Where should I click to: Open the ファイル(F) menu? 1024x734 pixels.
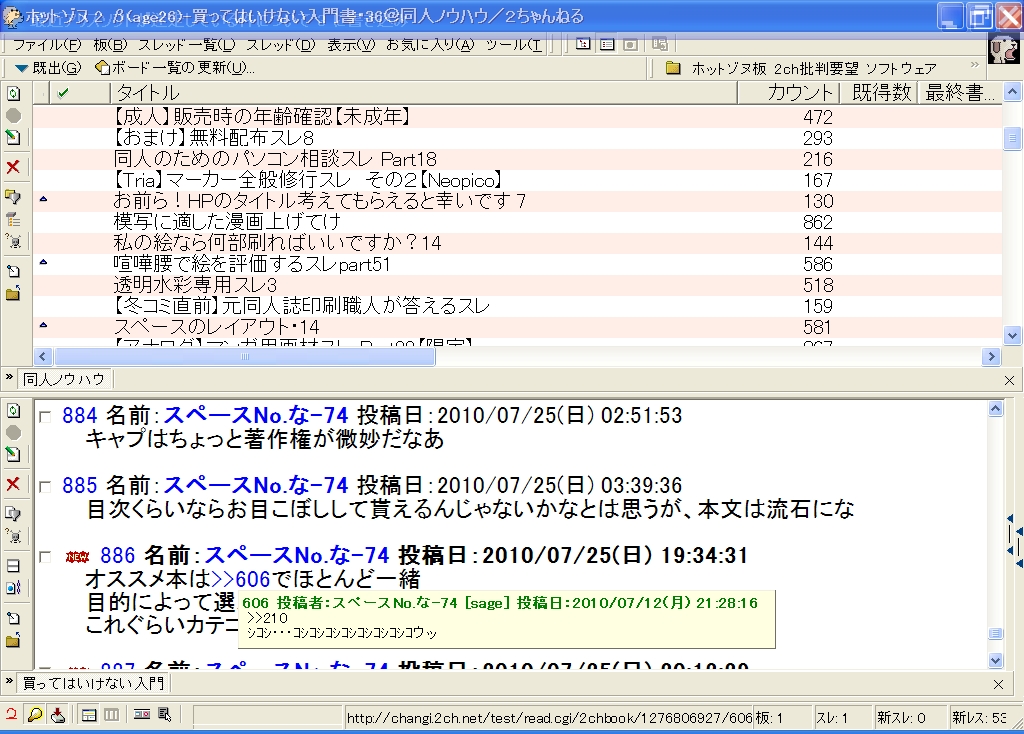[x=48, y=44]
